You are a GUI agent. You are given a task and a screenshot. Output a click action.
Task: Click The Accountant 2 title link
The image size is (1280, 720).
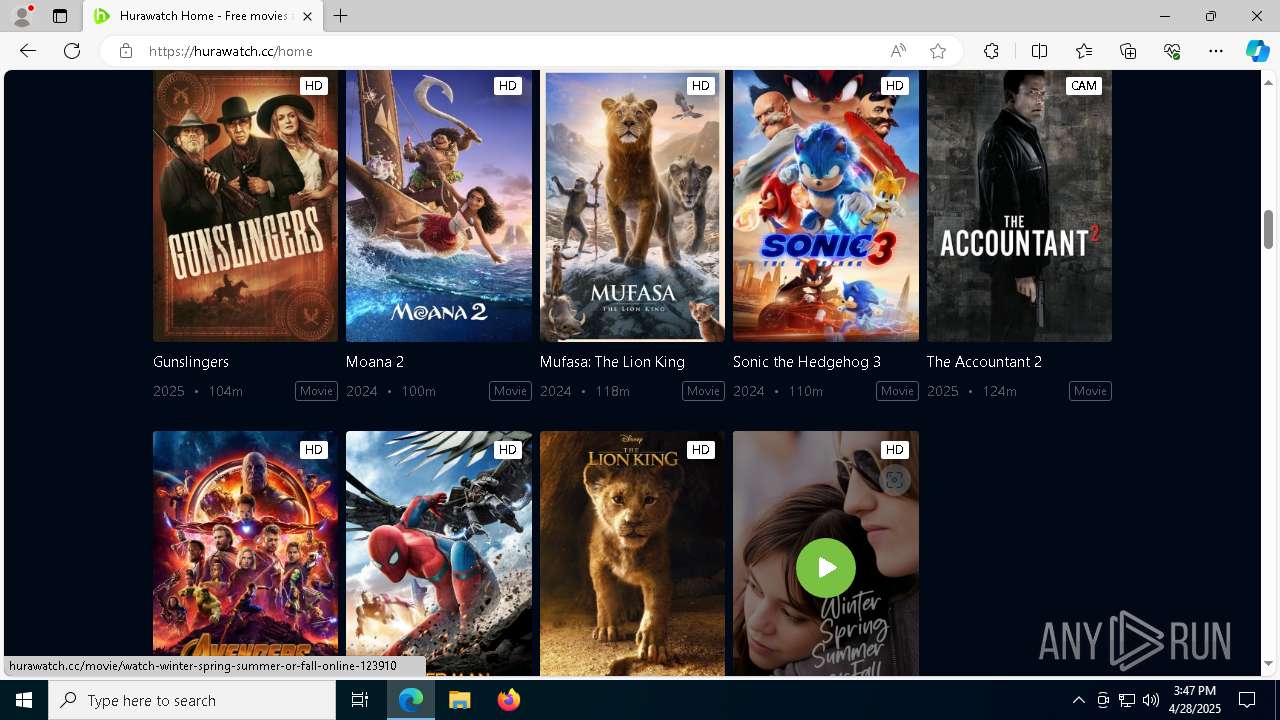[984, 362]
